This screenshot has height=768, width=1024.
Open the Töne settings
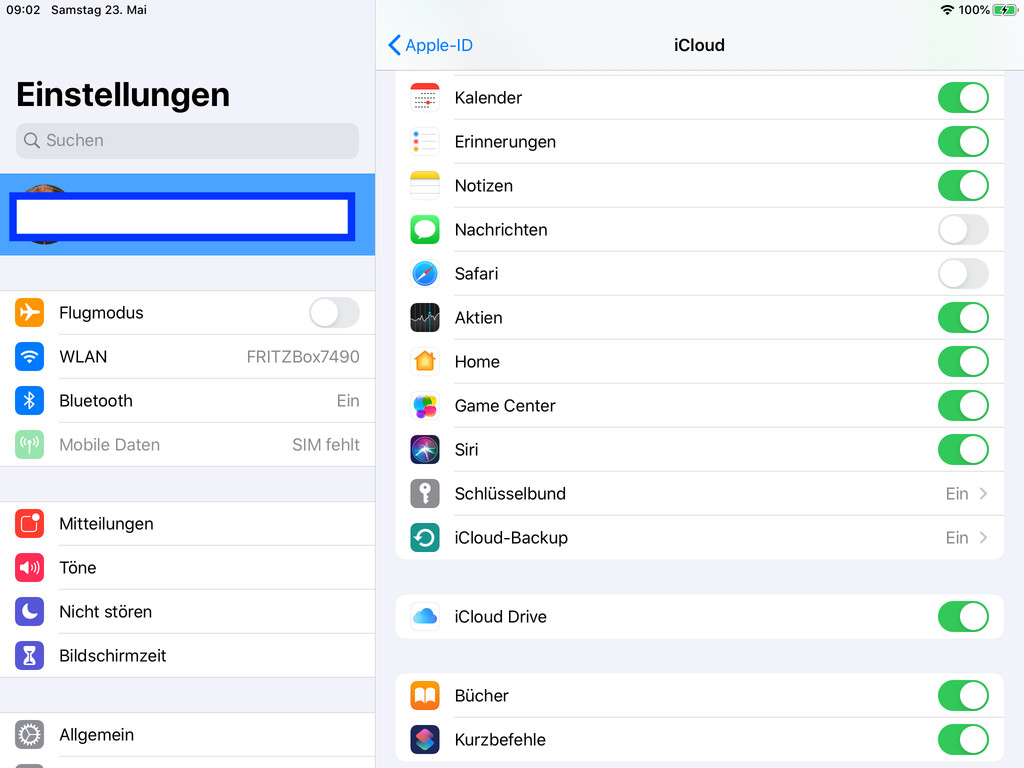tap(187, 568)
